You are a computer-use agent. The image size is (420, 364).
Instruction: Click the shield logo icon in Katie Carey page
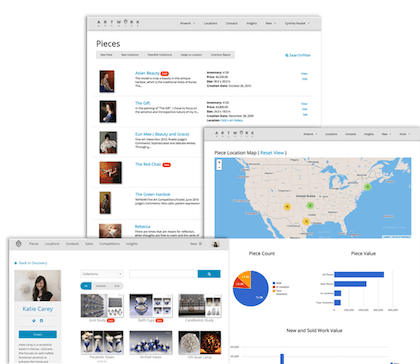tap(19, 244)
